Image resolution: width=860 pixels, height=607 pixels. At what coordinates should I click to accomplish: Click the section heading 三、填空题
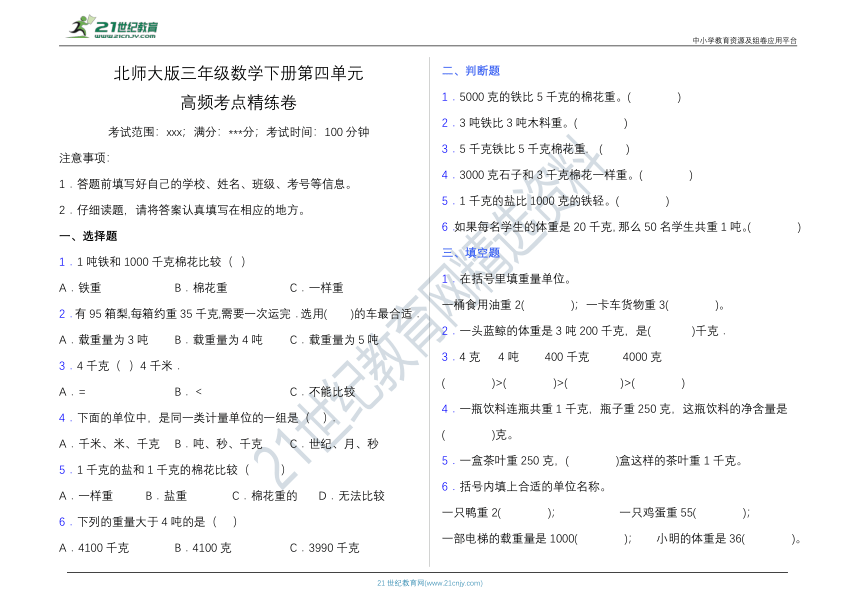(471, 252)
